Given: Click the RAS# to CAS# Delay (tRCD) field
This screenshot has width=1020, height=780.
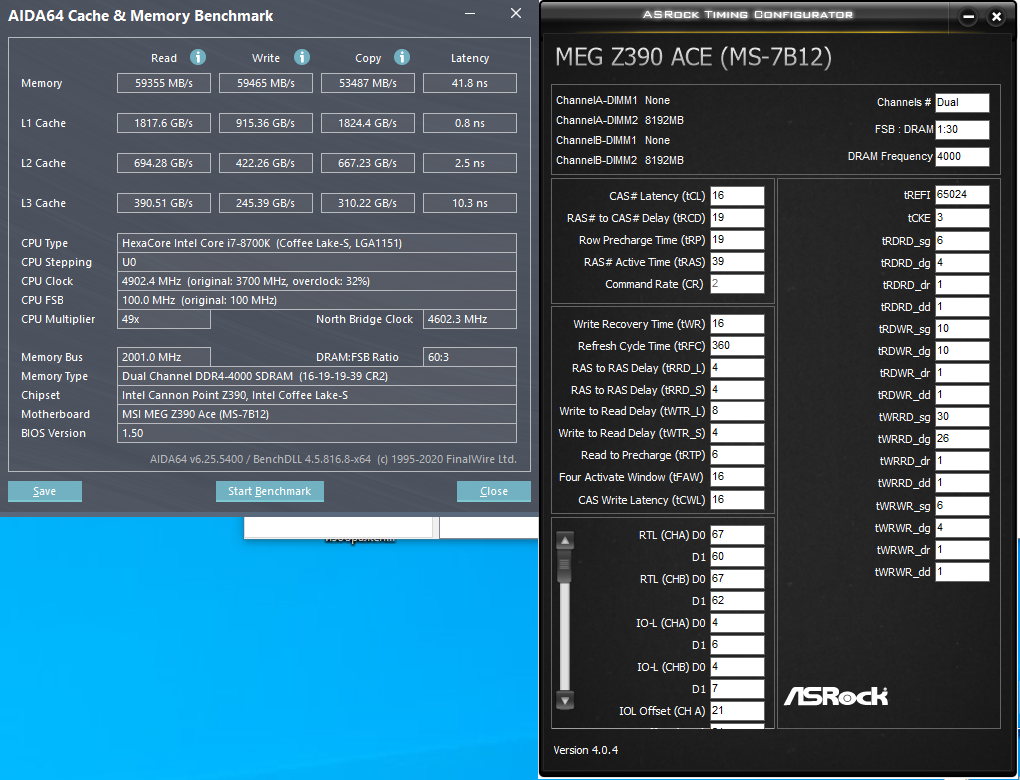Looking at the screenshot, I should pyautogui.click(x=737, y=218).
